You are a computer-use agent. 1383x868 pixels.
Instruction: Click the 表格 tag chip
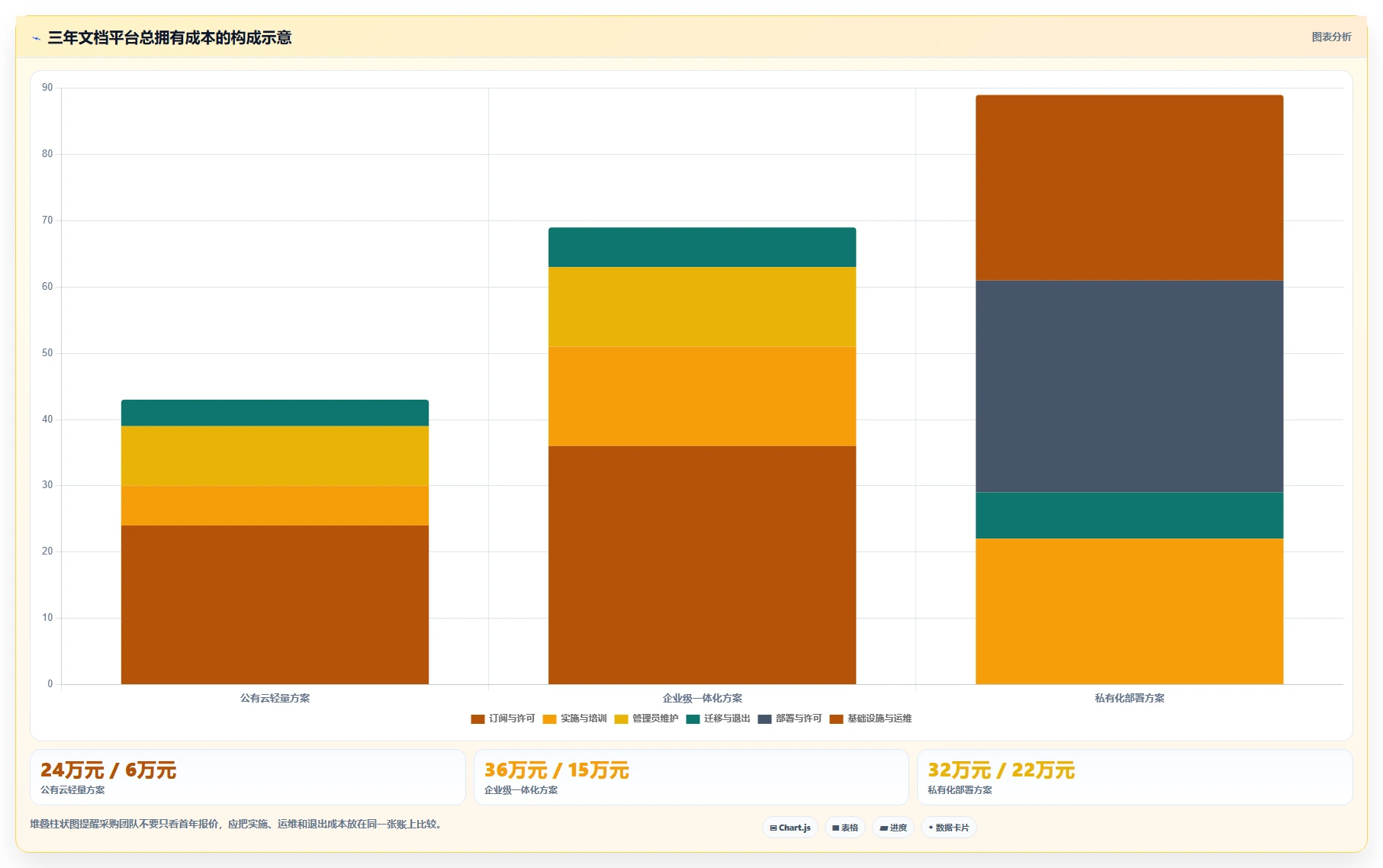(x=845, y=828)
